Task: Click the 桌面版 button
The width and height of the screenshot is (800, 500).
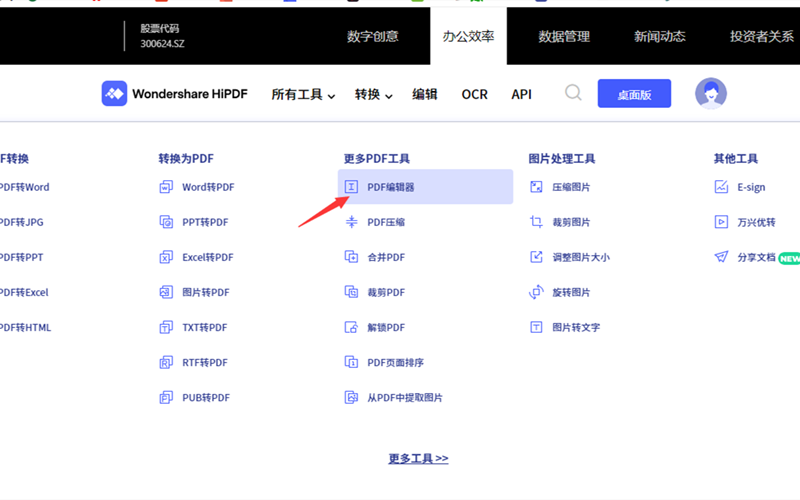Action: click(634, 94)
